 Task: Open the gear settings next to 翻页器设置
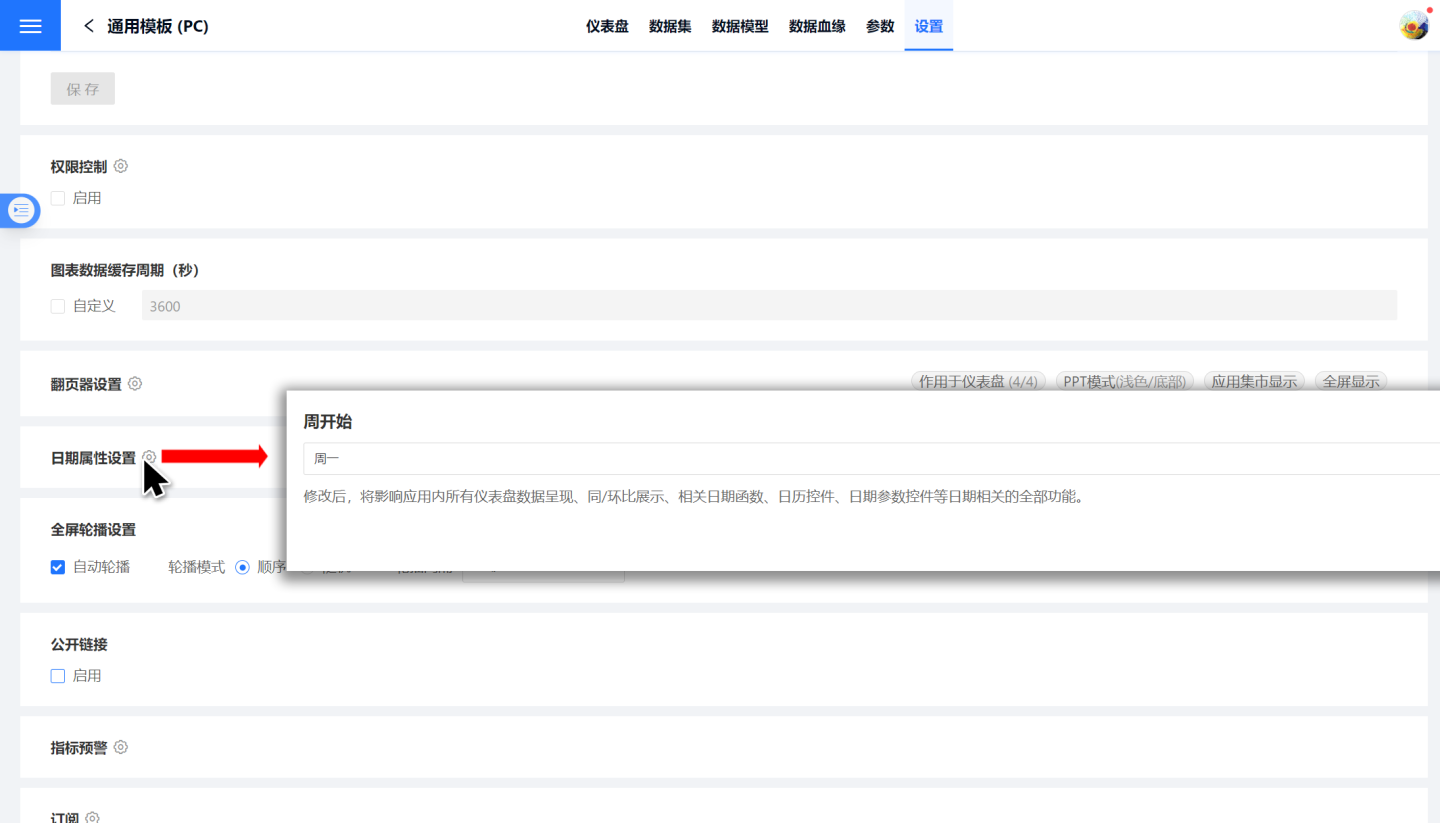coord(135,384)
